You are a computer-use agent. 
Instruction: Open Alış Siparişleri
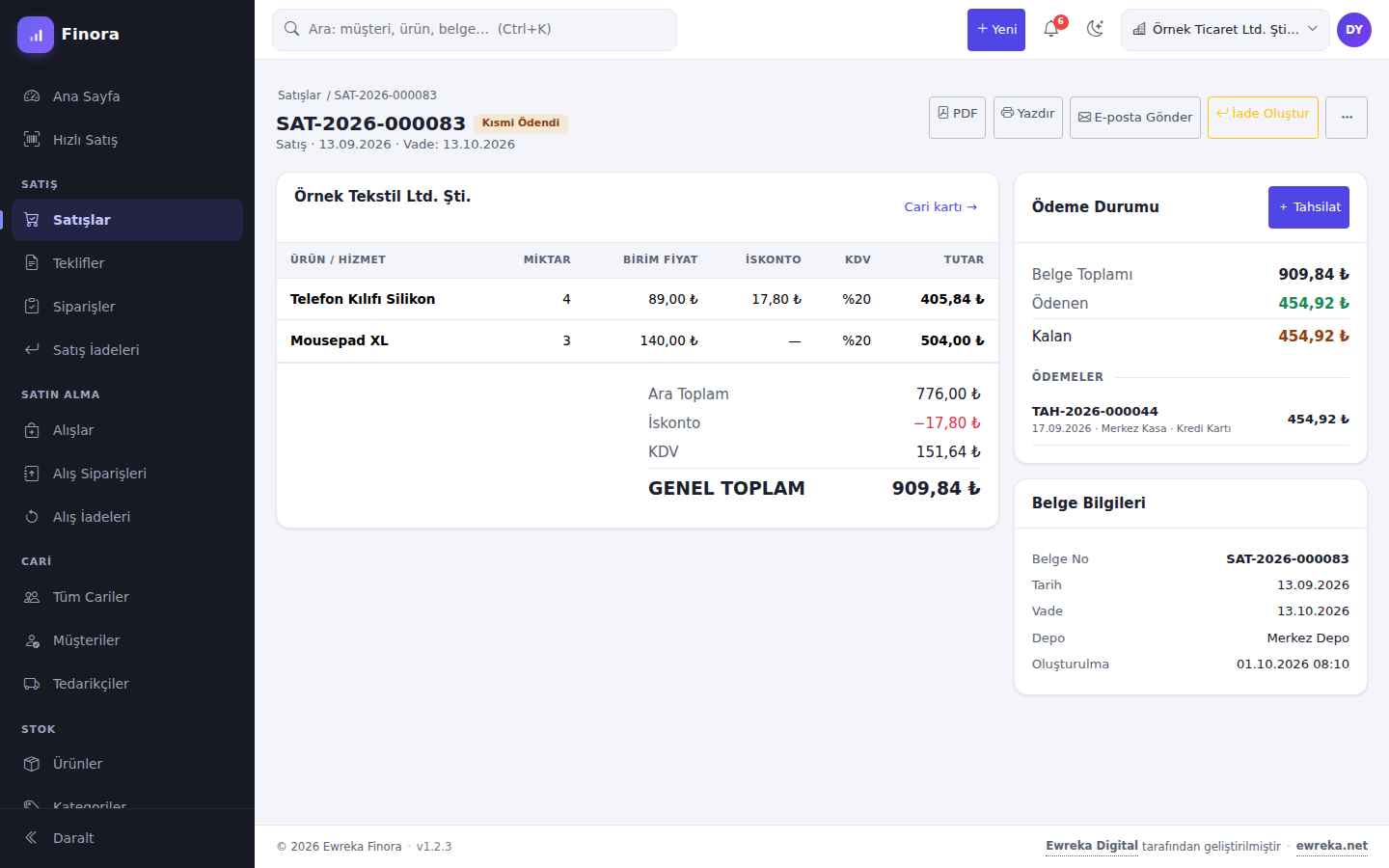[x=127, y=474]
